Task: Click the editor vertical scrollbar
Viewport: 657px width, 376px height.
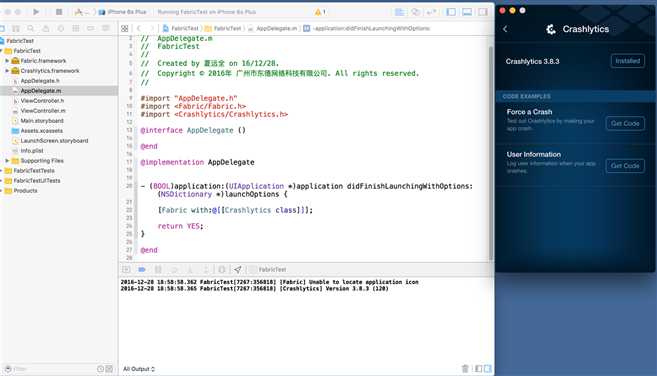Action: click(491, 153)
